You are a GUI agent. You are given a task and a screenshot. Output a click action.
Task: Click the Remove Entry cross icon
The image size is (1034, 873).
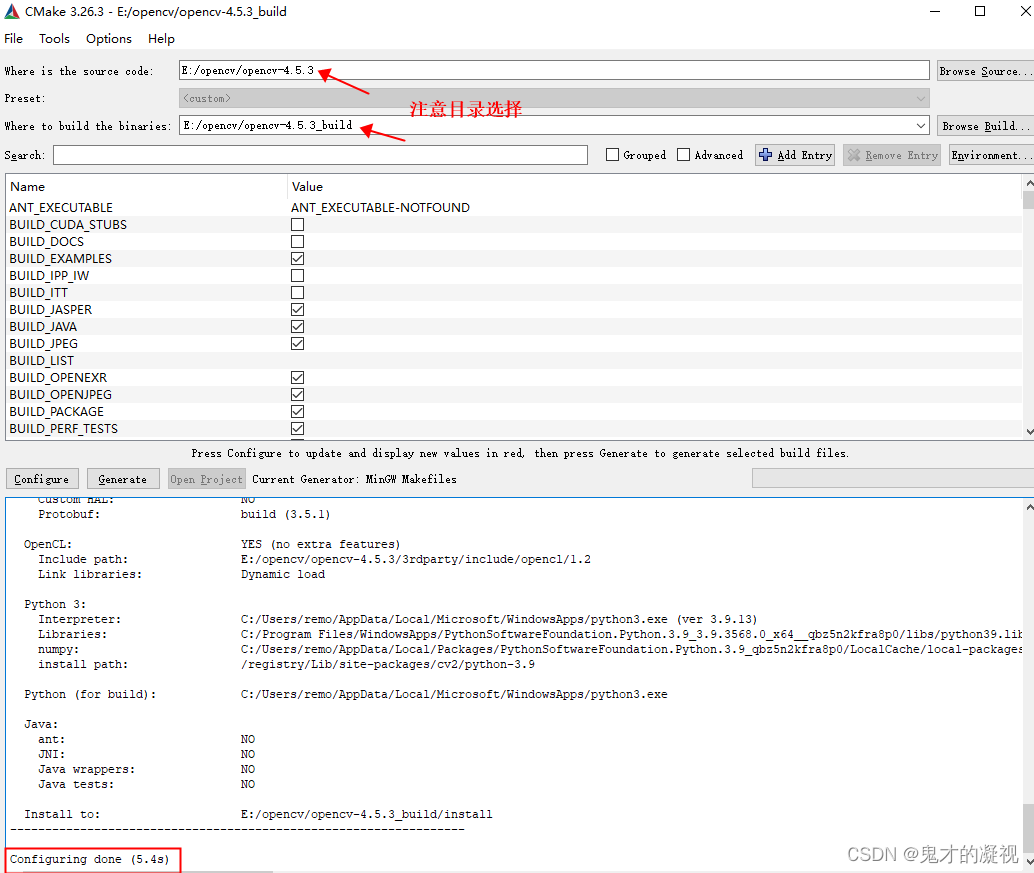click(x=854, y=155)
